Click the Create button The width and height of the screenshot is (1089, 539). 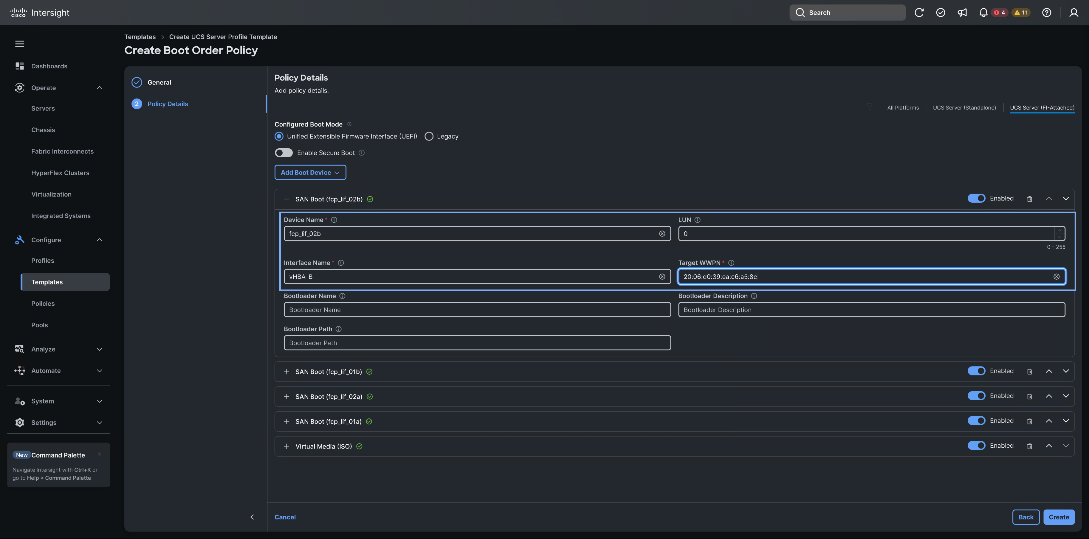pyautogui.click(x=1058, y=517)
